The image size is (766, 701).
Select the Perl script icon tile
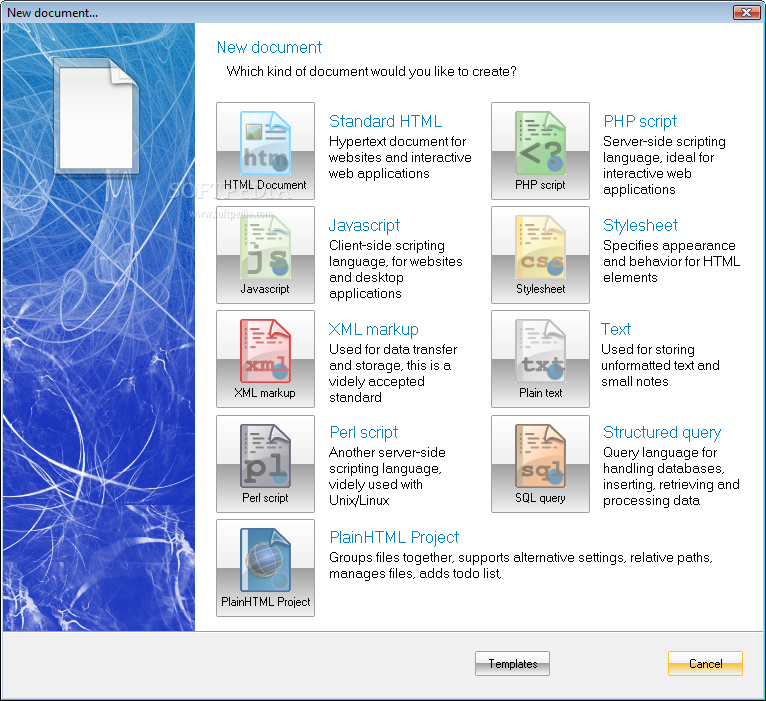click(265, 464)
